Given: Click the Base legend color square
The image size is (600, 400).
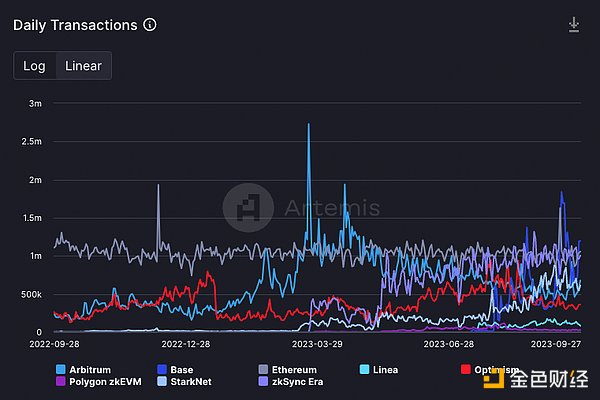Looking at the screenshot, I should (160, 370).
